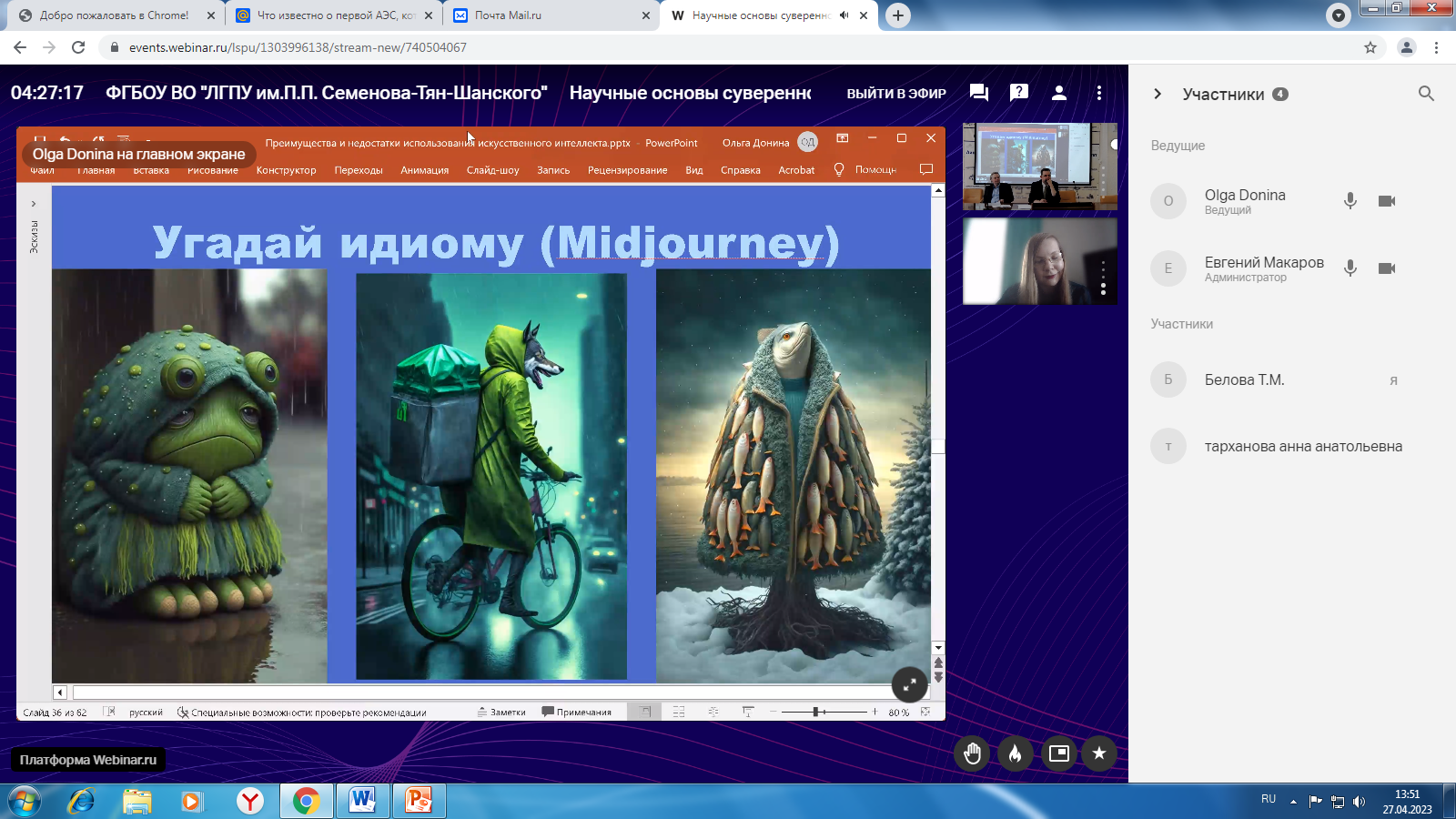Select Белова Т.М. participant row

click(x=1274, y=380)
